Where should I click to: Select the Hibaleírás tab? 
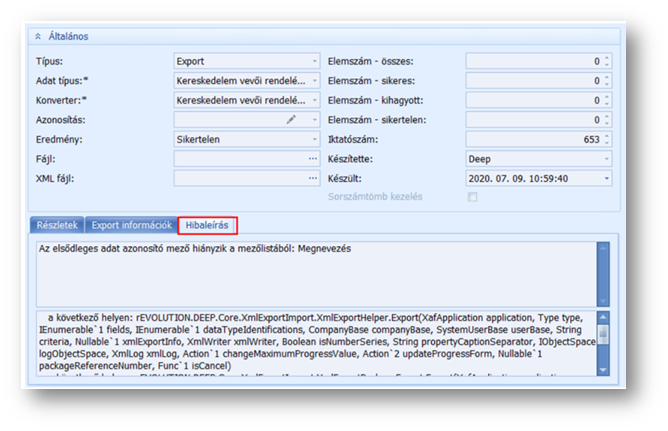pyautogui.click(x=209, y=225)
